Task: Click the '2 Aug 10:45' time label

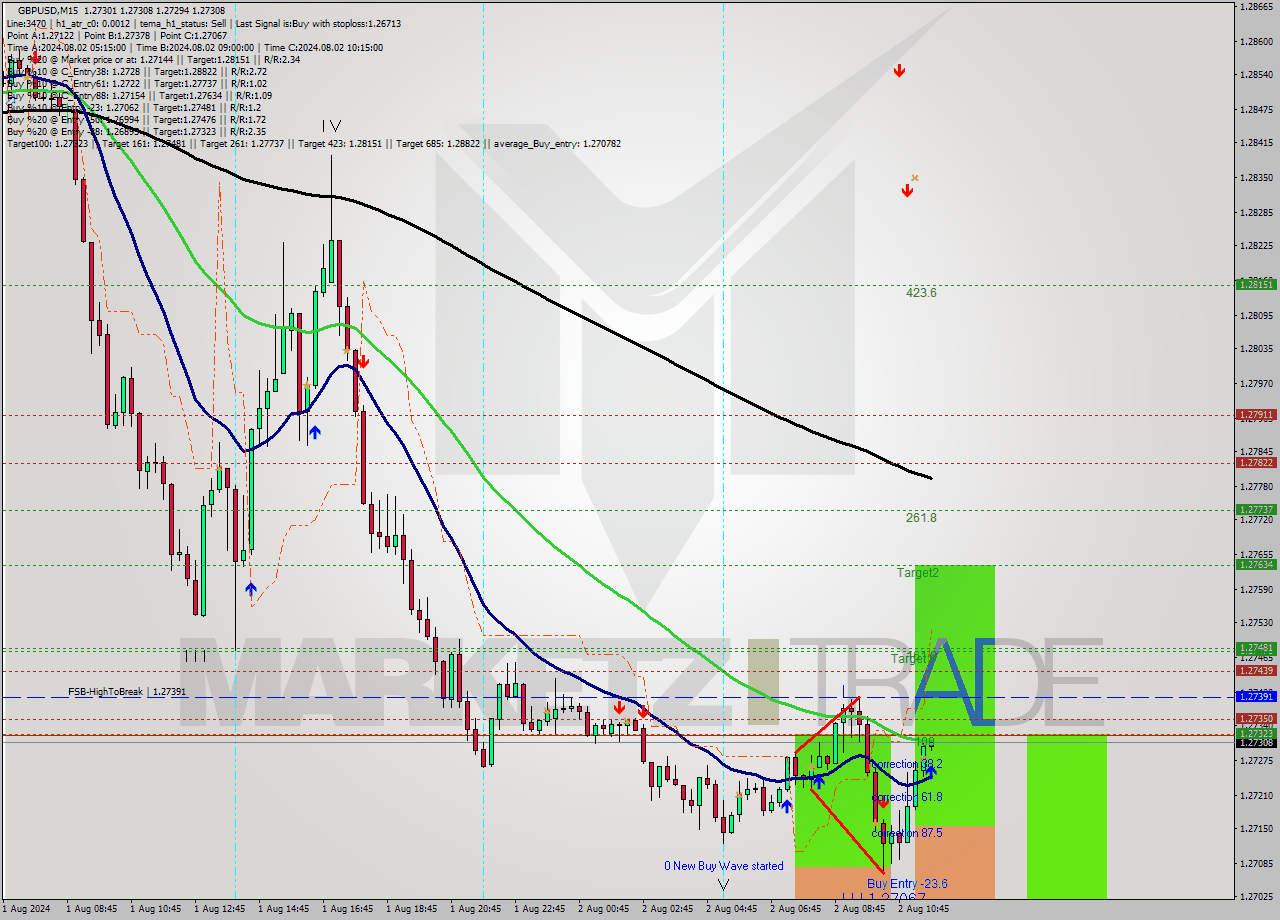Action: 923,909
